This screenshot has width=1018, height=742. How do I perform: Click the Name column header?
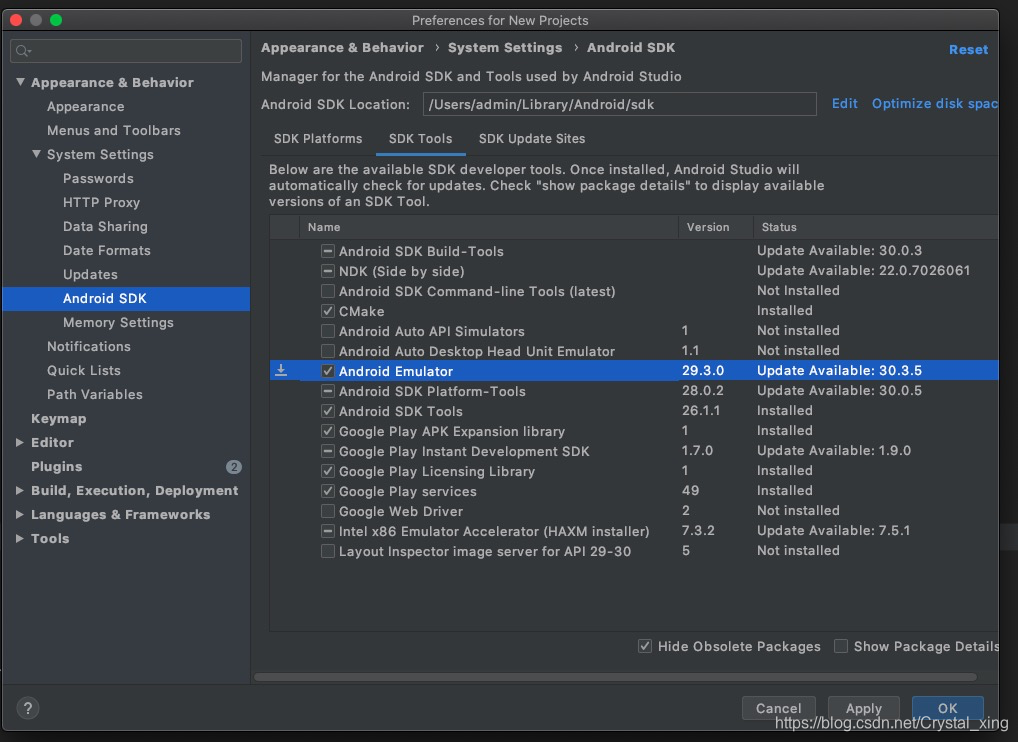(x=488, y=227)
